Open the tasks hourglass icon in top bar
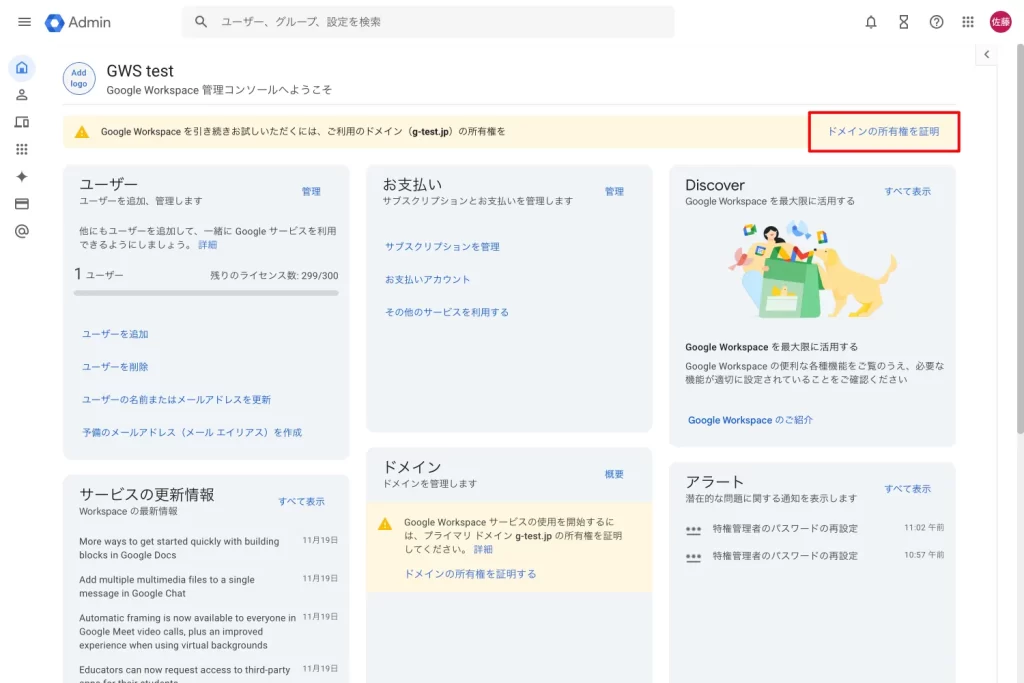Image resolution: width=1024 pixels, height=683 pixels. 903,21
